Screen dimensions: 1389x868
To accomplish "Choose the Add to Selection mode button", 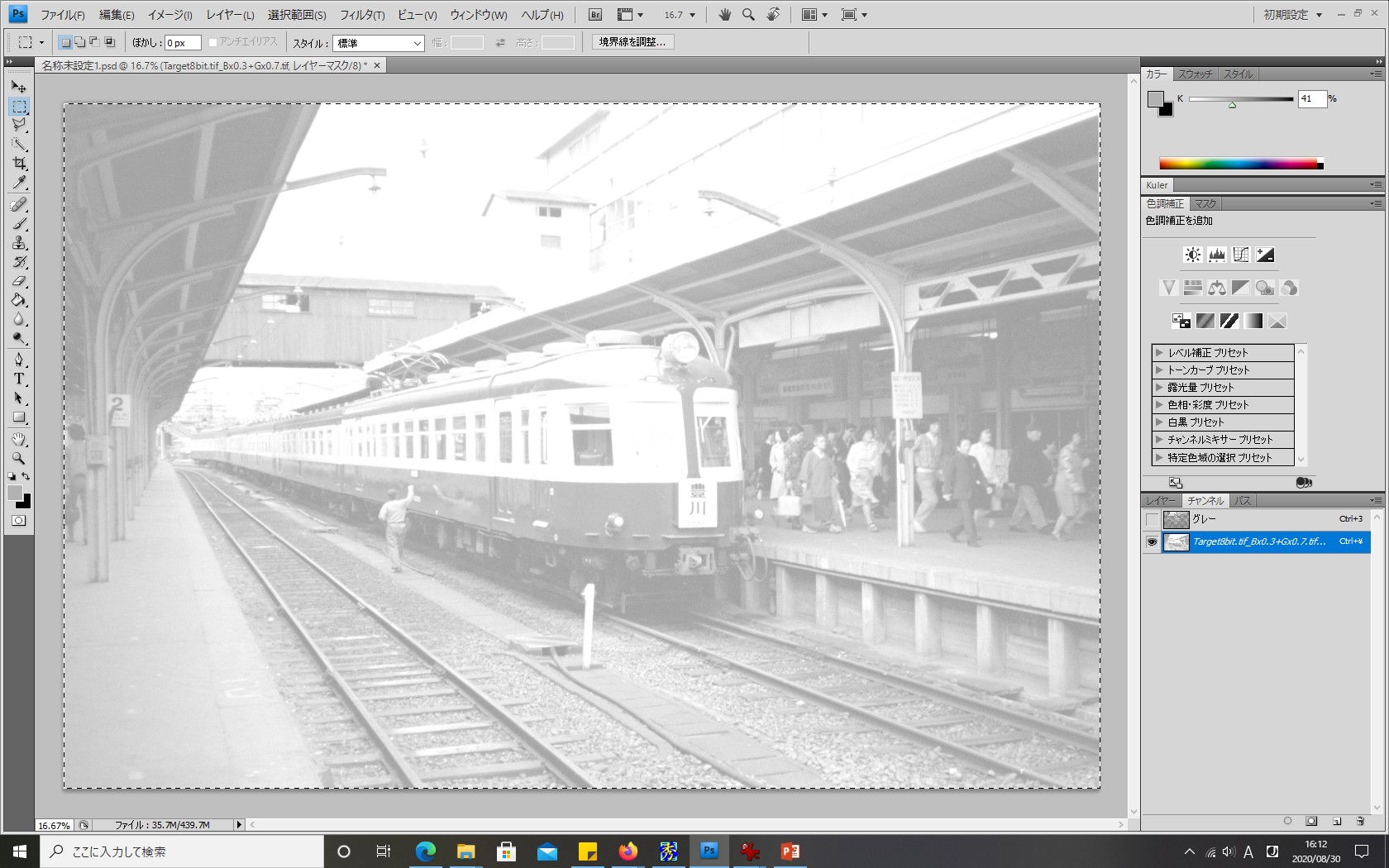I will [x=80, y=42].
